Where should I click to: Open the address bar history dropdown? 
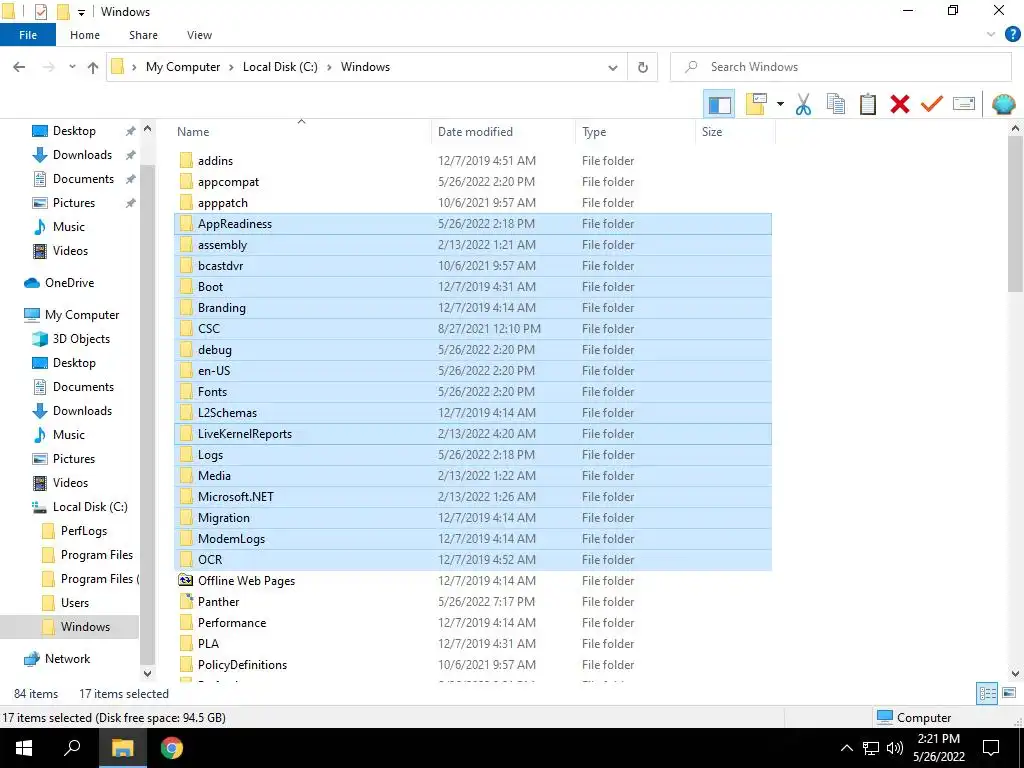click(x=613, y=67)
